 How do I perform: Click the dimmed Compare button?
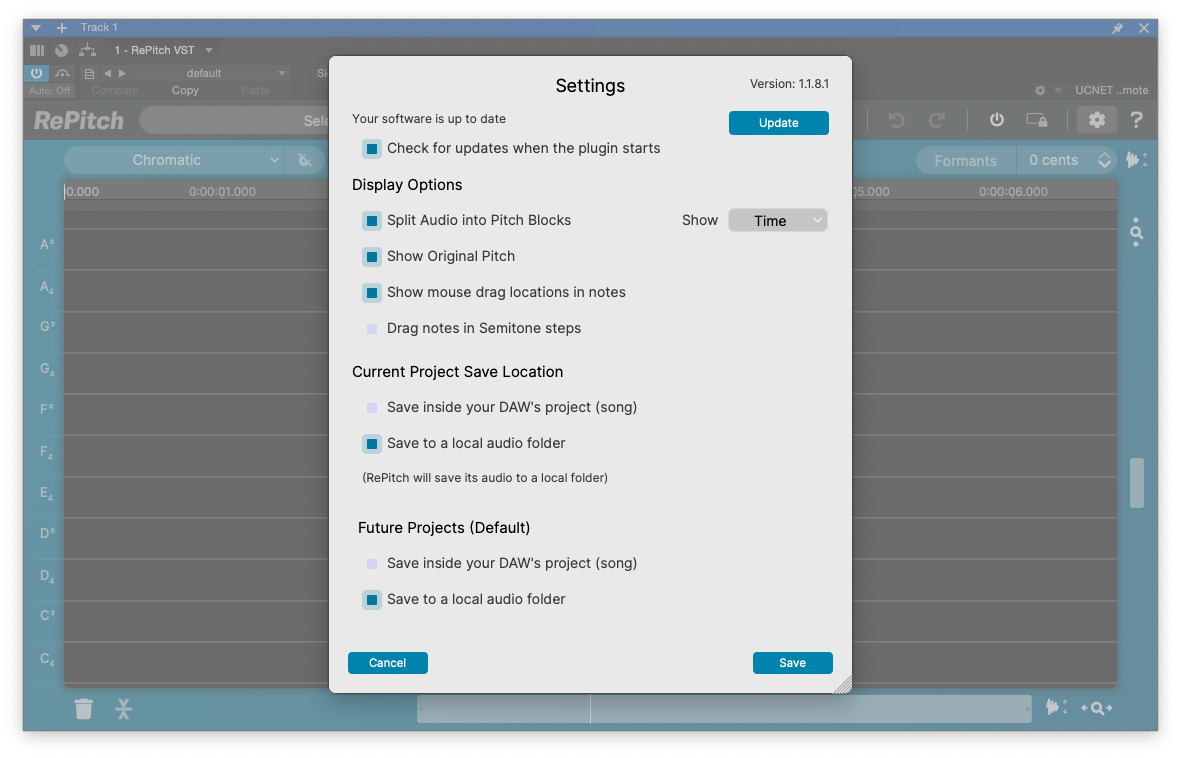coord(114,90)
